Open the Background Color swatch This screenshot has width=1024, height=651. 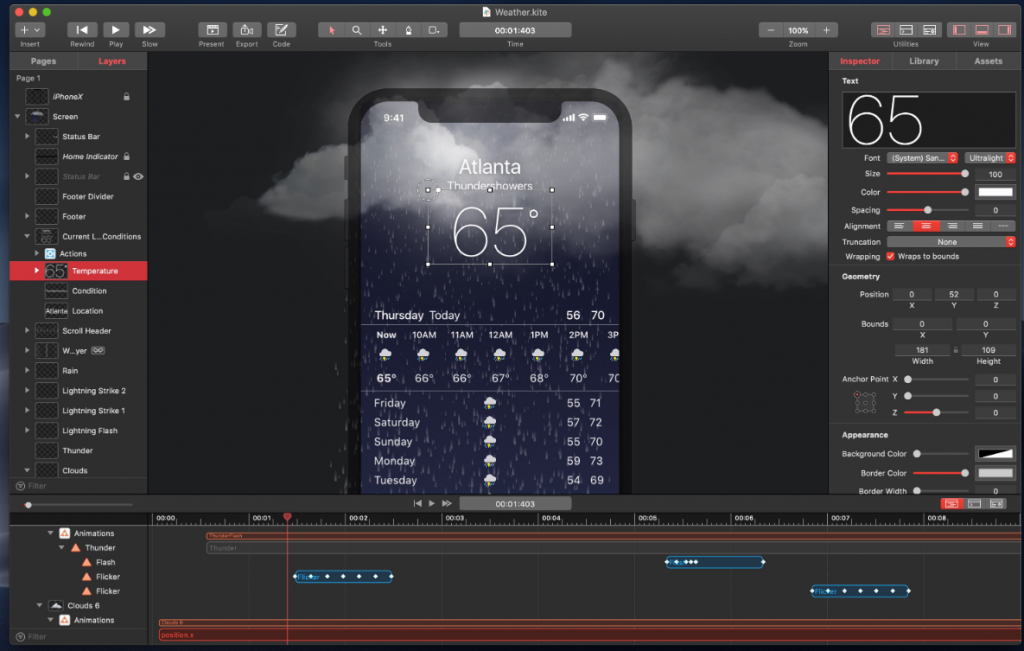pyautogui.click(x=995, y=454)
